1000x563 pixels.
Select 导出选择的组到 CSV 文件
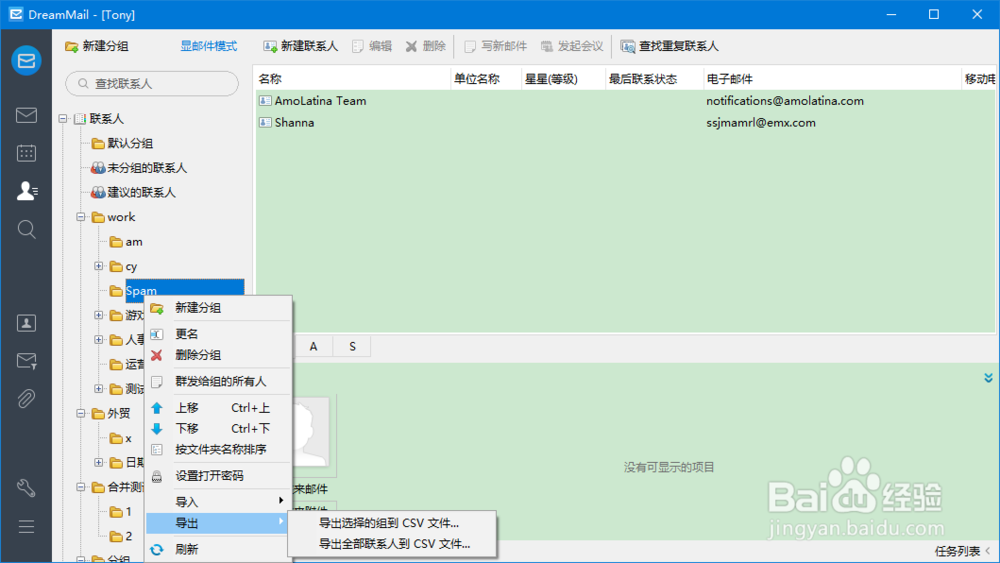pyautogui.click(x=392, y=523)
